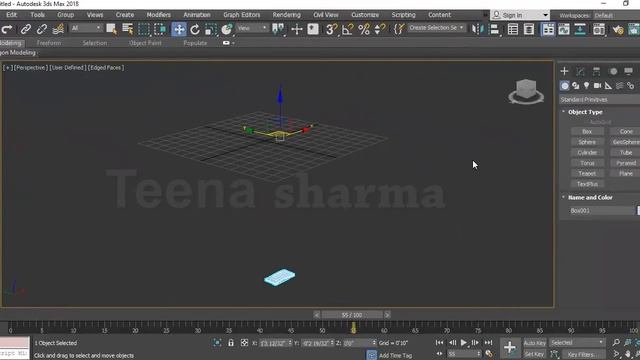Image resolution: width=640 pixels, height=360 pixels.
Task: Open the Edit menu
Action: point(11,15)
